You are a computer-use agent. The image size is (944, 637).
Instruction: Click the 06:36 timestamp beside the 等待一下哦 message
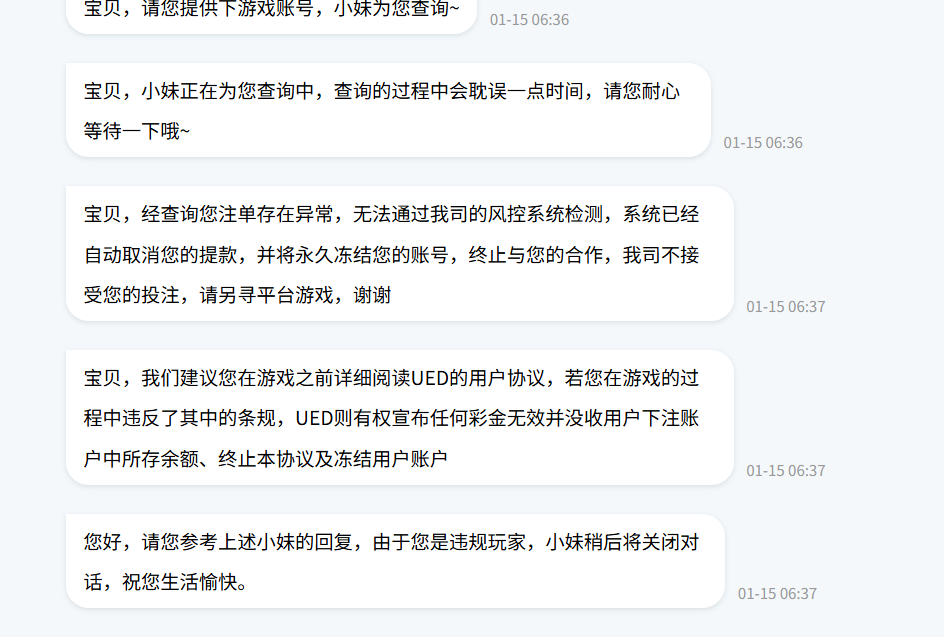763,143
